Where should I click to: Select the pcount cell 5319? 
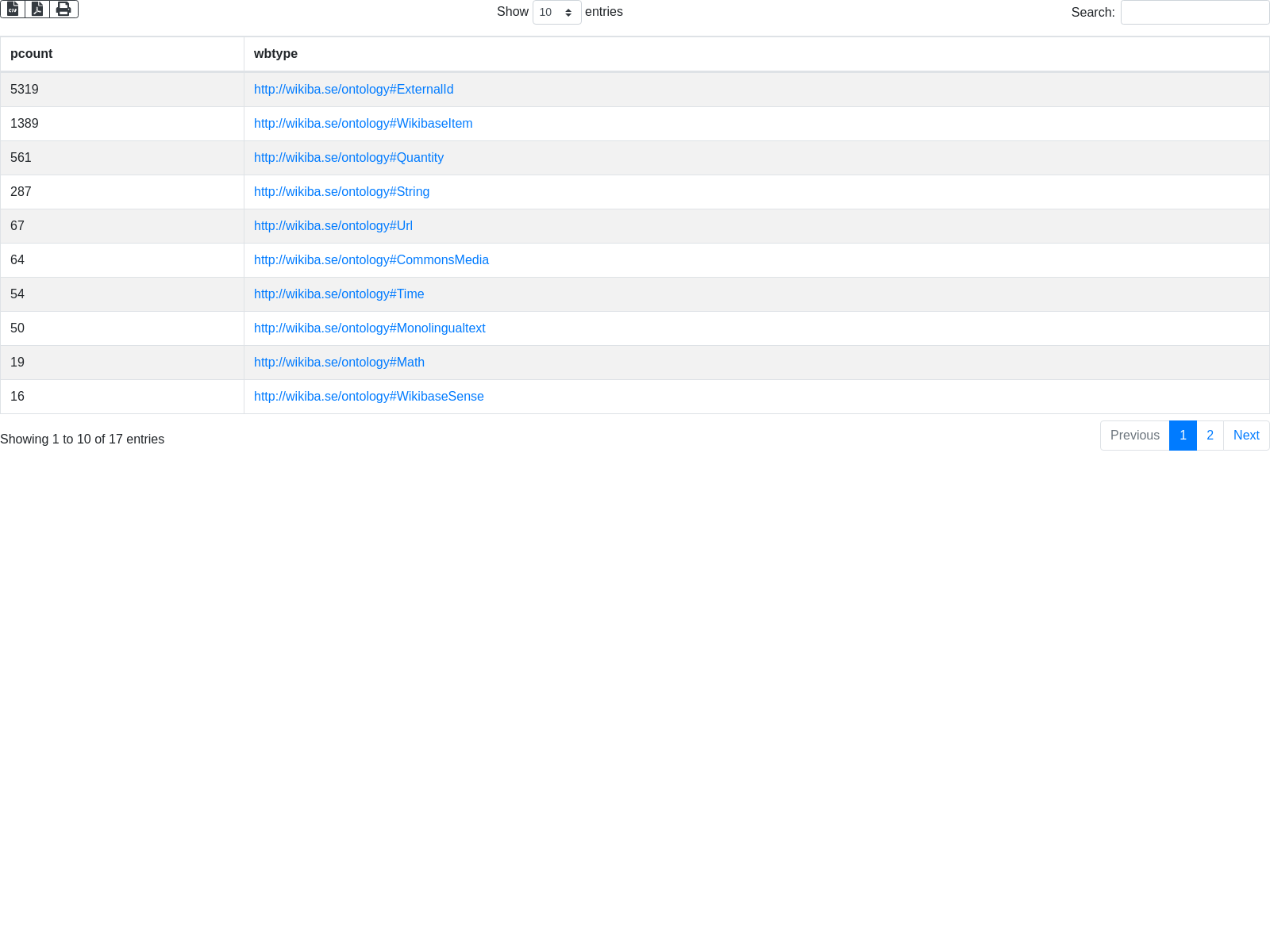tap(122, 90)
